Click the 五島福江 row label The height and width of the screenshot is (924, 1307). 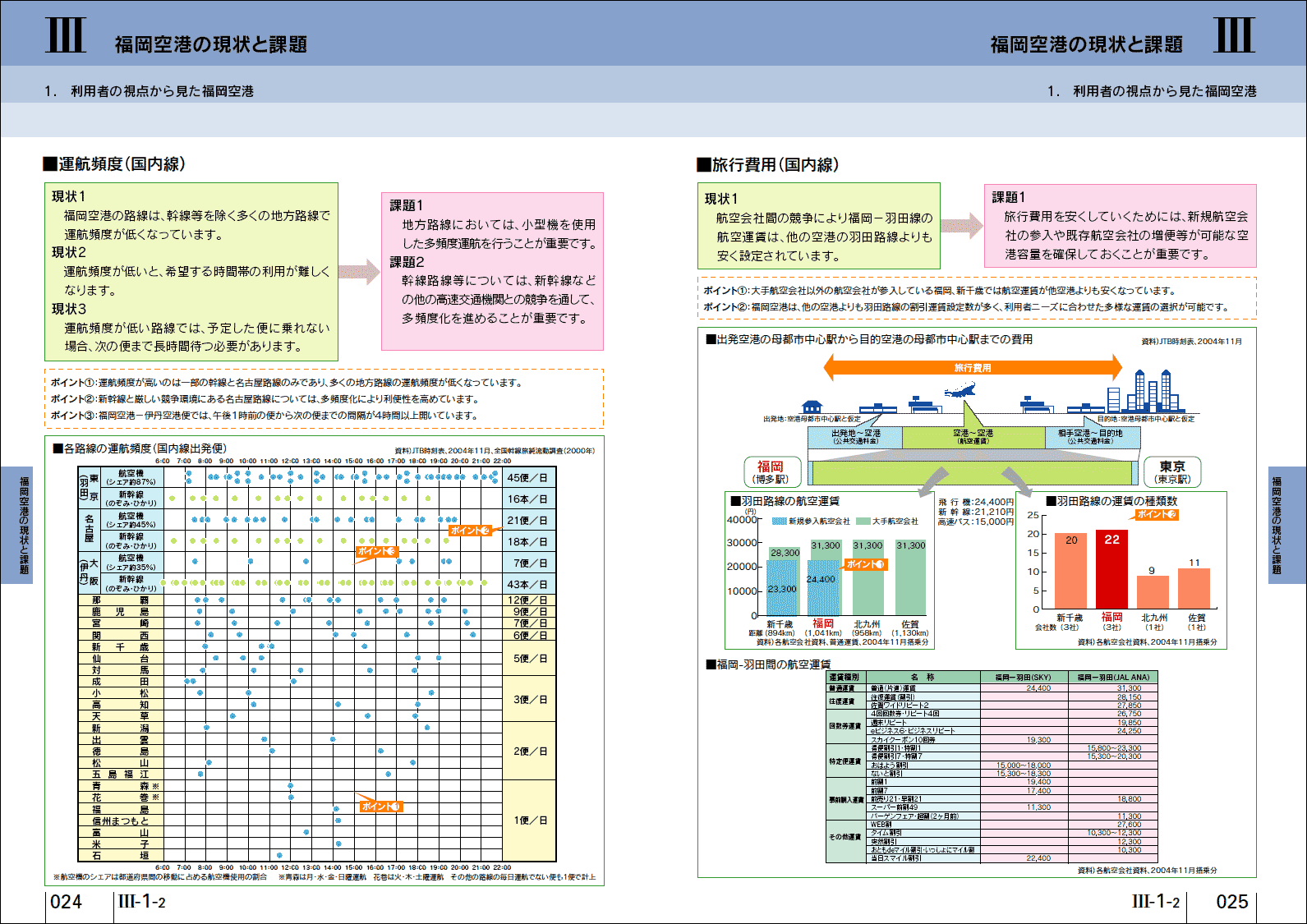[x=120, y=775]
